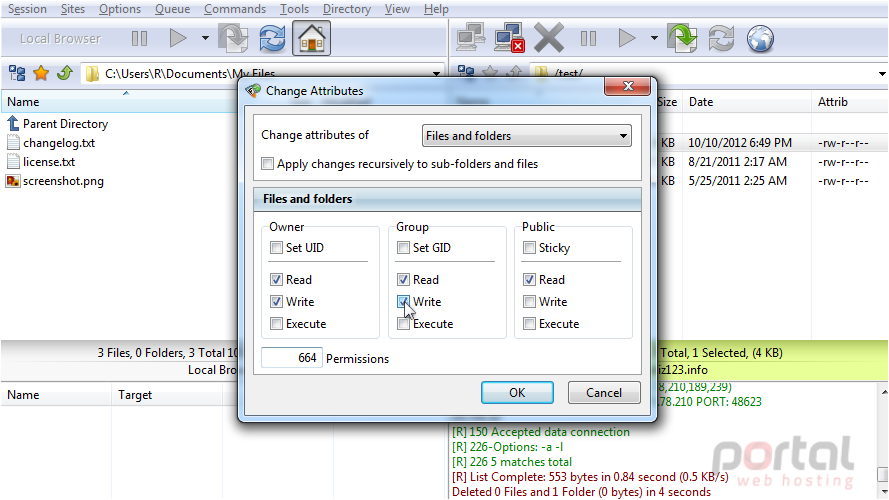Screen dimensions: 889x500
Task: Open the Commands menu
Action: (235, 9)
